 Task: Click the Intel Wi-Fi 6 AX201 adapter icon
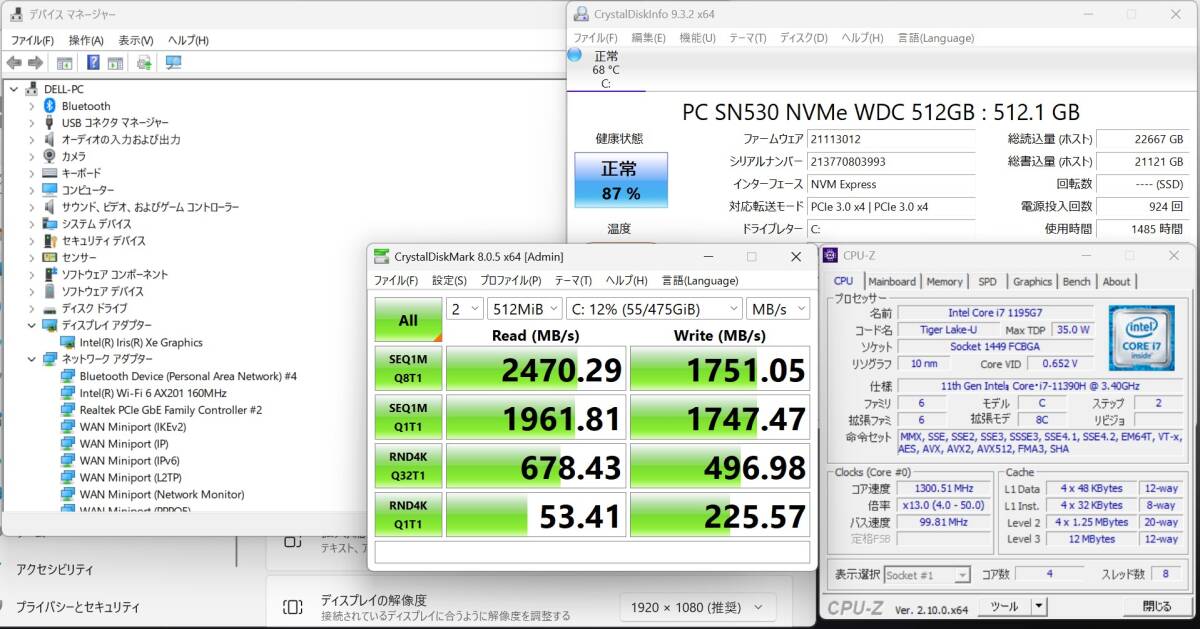point(68,393)
